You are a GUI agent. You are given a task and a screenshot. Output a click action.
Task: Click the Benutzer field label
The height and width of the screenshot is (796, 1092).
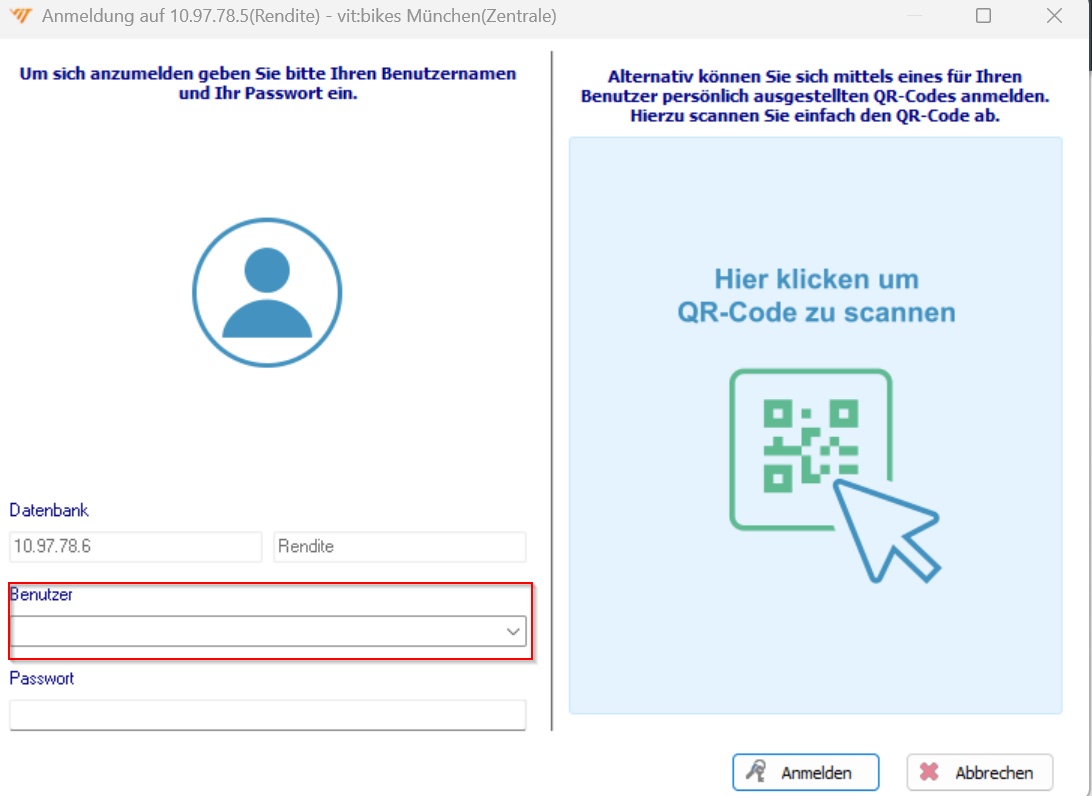point(41,594)
